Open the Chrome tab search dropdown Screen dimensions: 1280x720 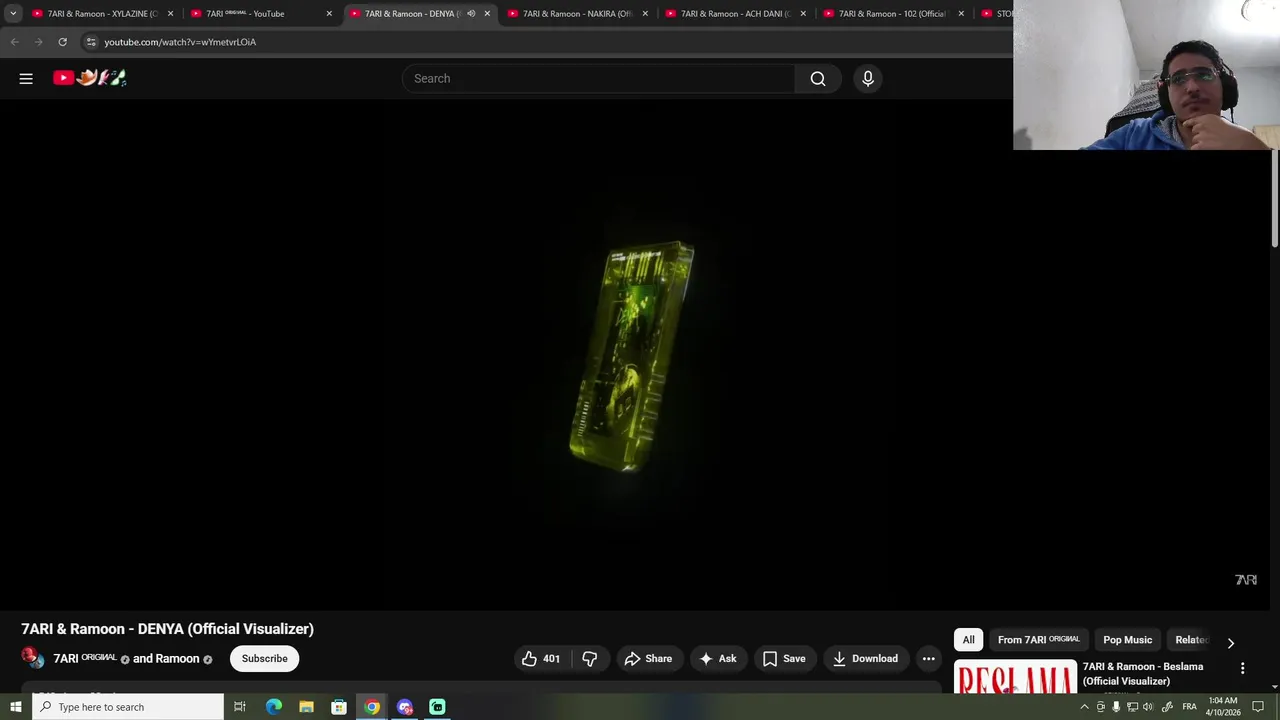(x=13, y=14)
